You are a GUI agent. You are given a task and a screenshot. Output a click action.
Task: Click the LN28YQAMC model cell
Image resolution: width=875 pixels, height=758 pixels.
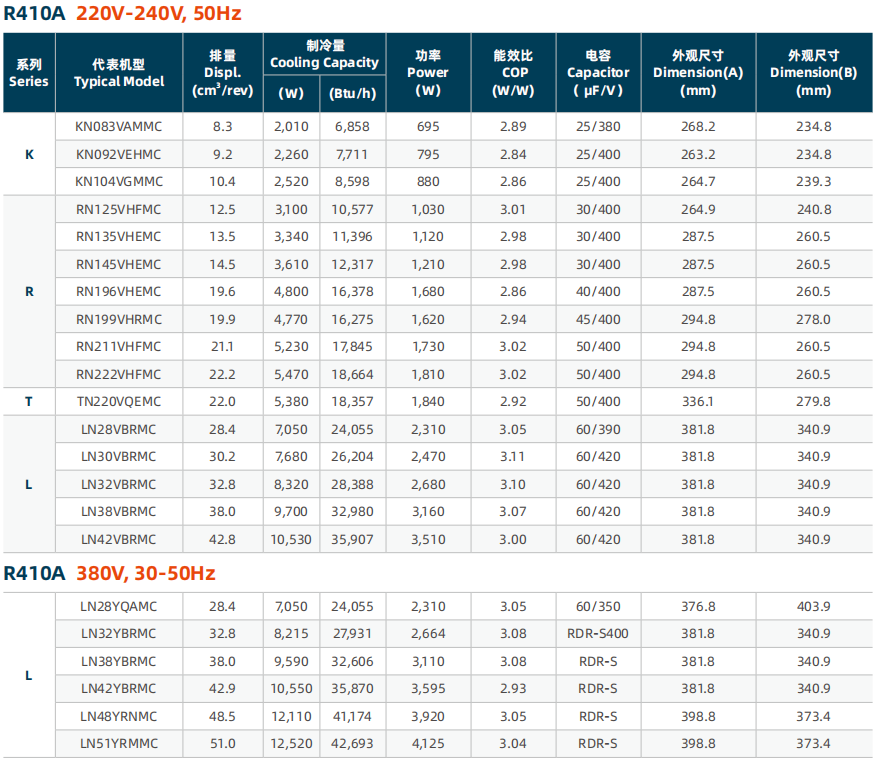118,607
